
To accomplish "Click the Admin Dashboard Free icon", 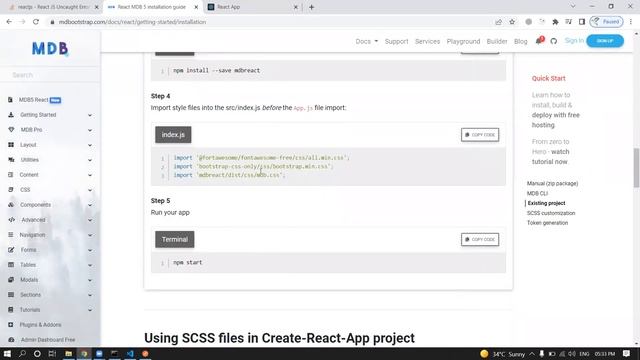I will point(11,340).
